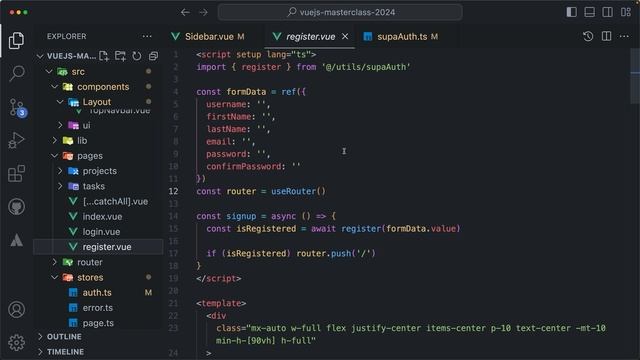Open the Explorer view in activity bar
This screenshot has height=360, width=640.
[x=16, y=40]
